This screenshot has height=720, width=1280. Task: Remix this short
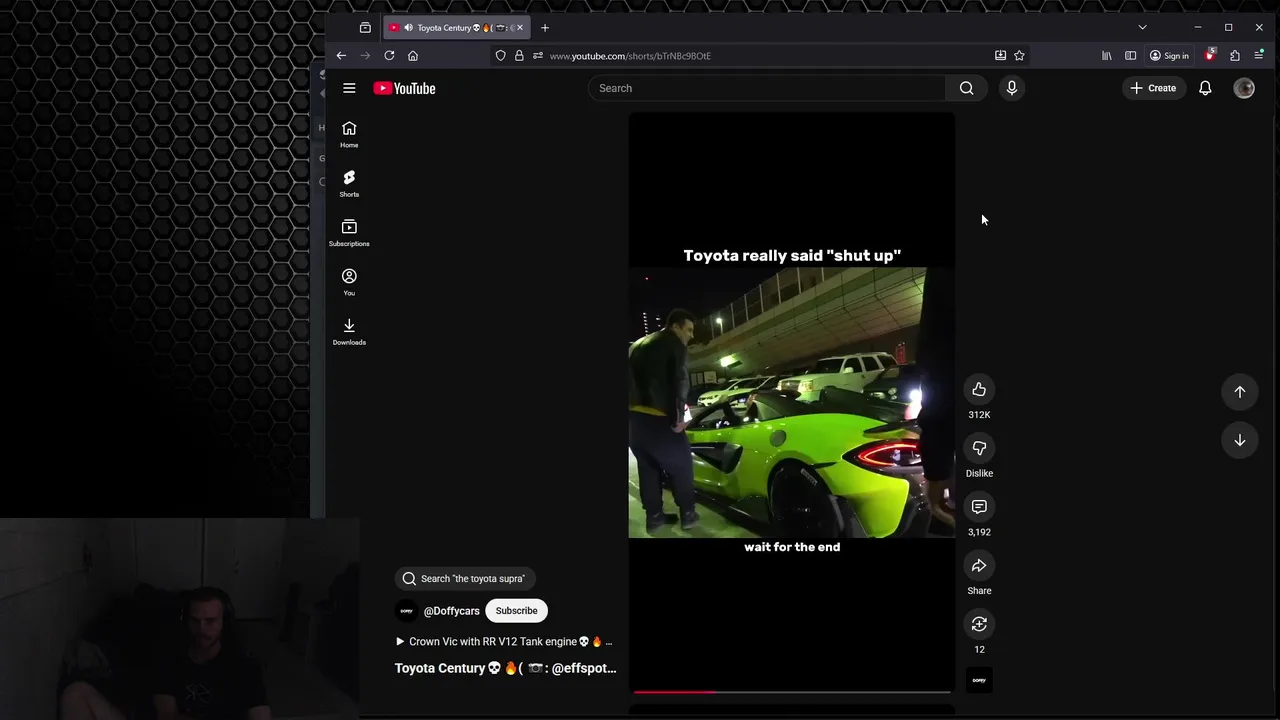point(979,625)
